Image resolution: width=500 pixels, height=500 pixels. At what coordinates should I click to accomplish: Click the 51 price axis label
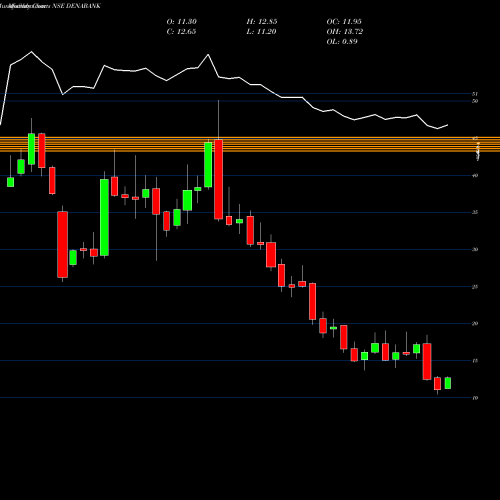pyautogui.click(x=475, y=94)
